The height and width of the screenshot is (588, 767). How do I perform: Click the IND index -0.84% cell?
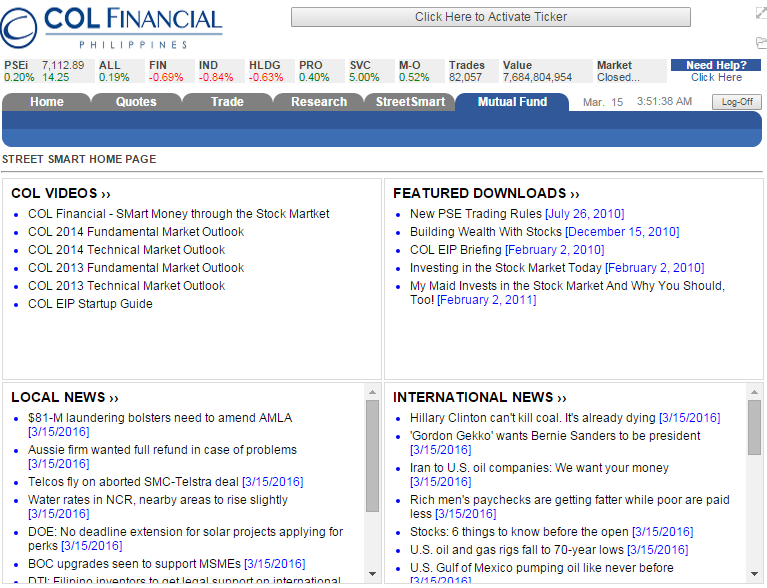tap(221, 71)
